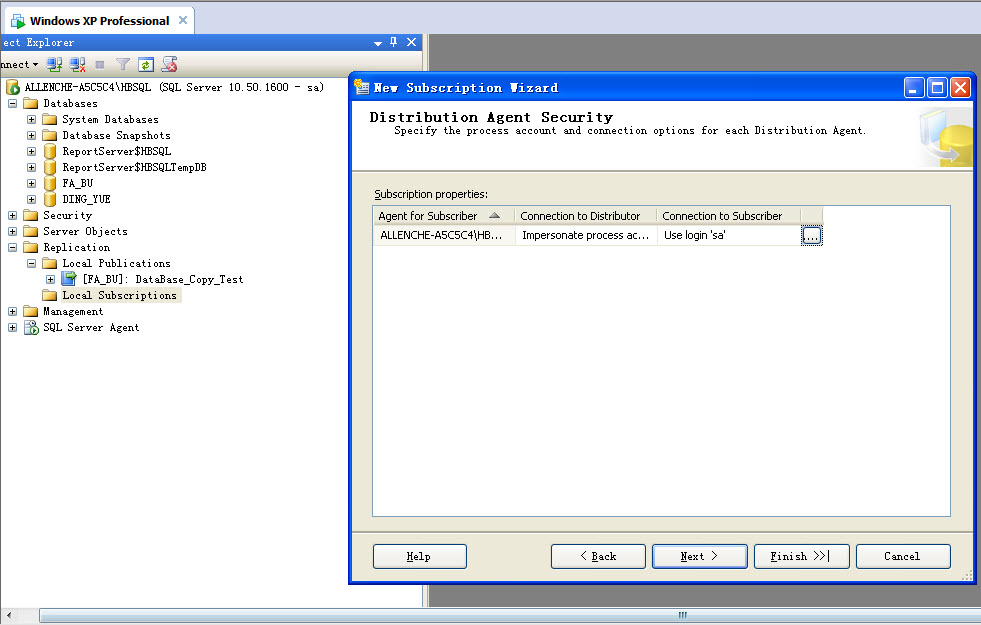Click the Filter funnel icon

[123, 64]
